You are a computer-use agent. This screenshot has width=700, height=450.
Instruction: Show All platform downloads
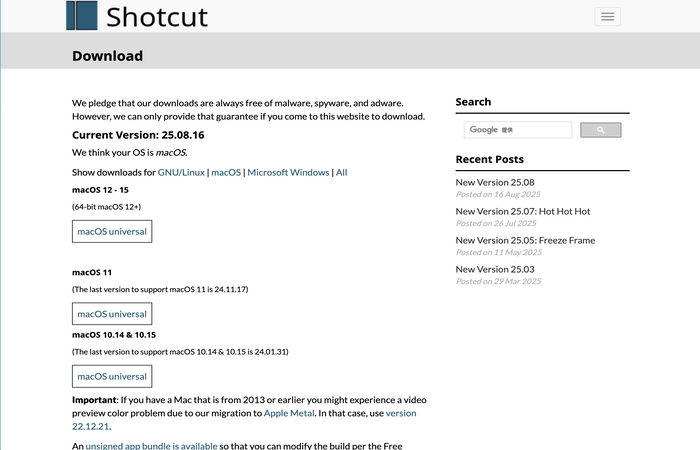(341, 172)
